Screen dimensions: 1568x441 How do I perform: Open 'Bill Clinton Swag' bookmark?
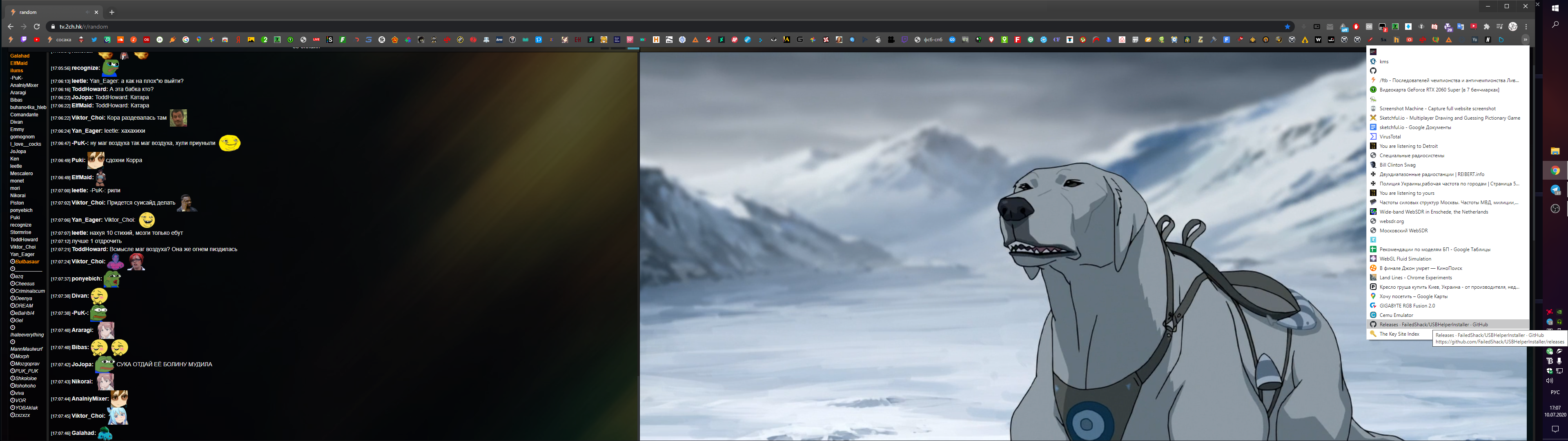coord(1448,165)
